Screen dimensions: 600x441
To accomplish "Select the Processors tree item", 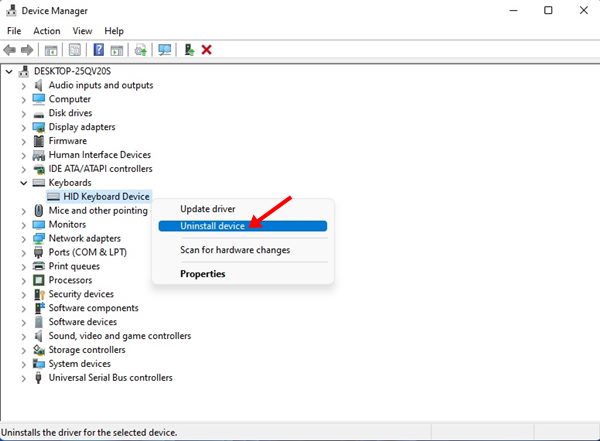I will click(70, 280).
